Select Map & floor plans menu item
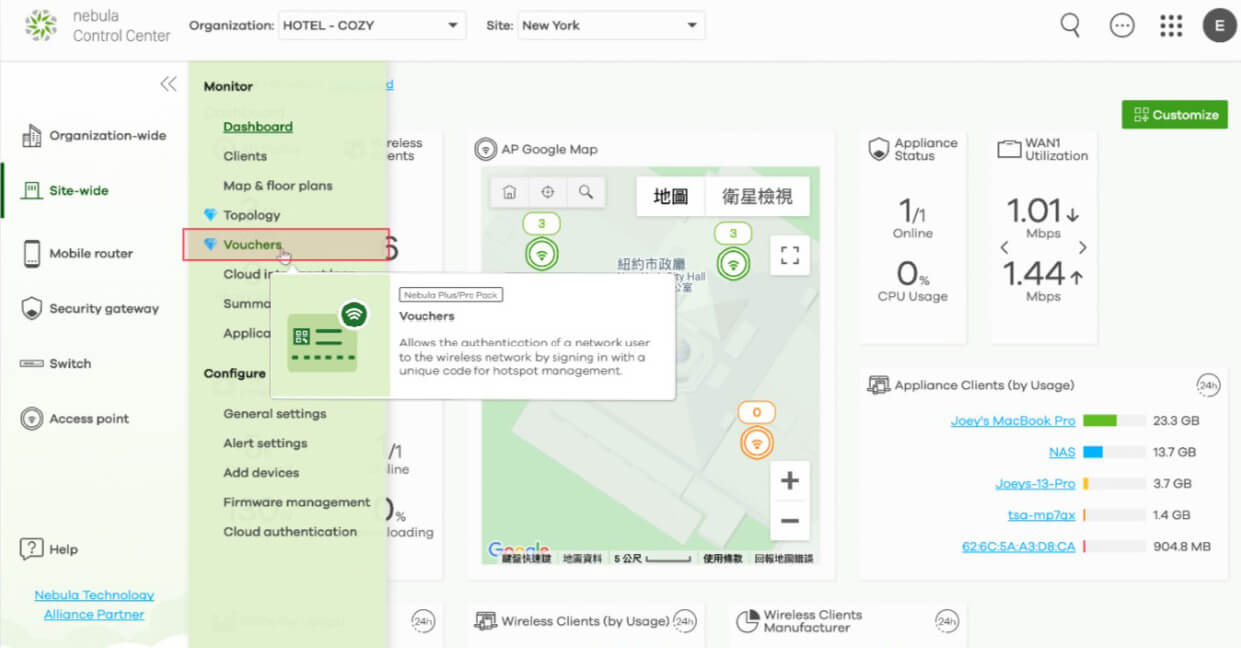 (278, 186)
